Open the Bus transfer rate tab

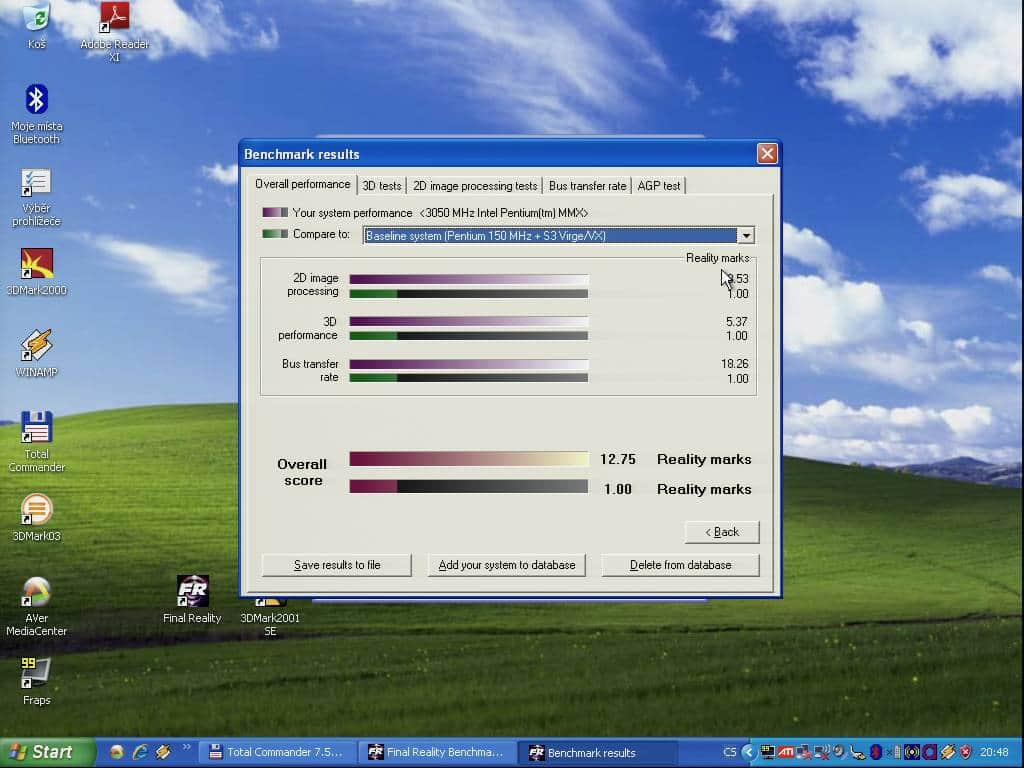[x=587, y=186]
